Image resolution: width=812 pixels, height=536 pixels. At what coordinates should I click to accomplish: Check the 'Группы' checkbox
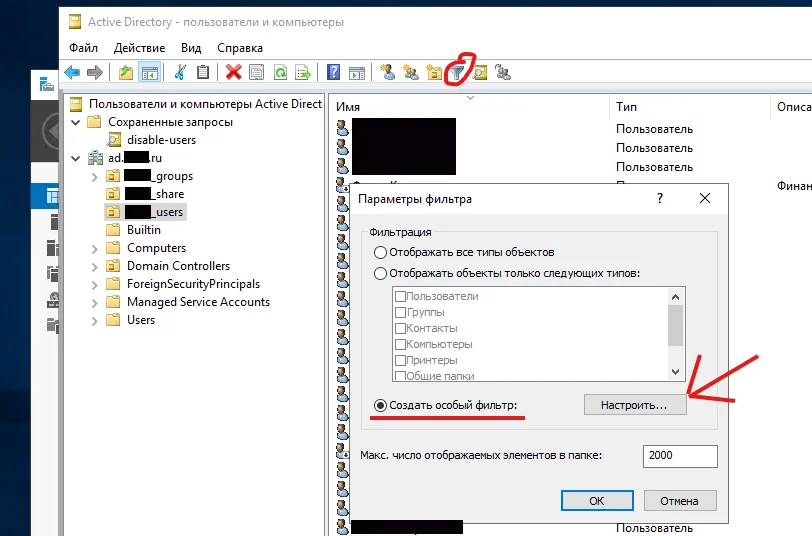pyautogui.click(x=400, y=312)
